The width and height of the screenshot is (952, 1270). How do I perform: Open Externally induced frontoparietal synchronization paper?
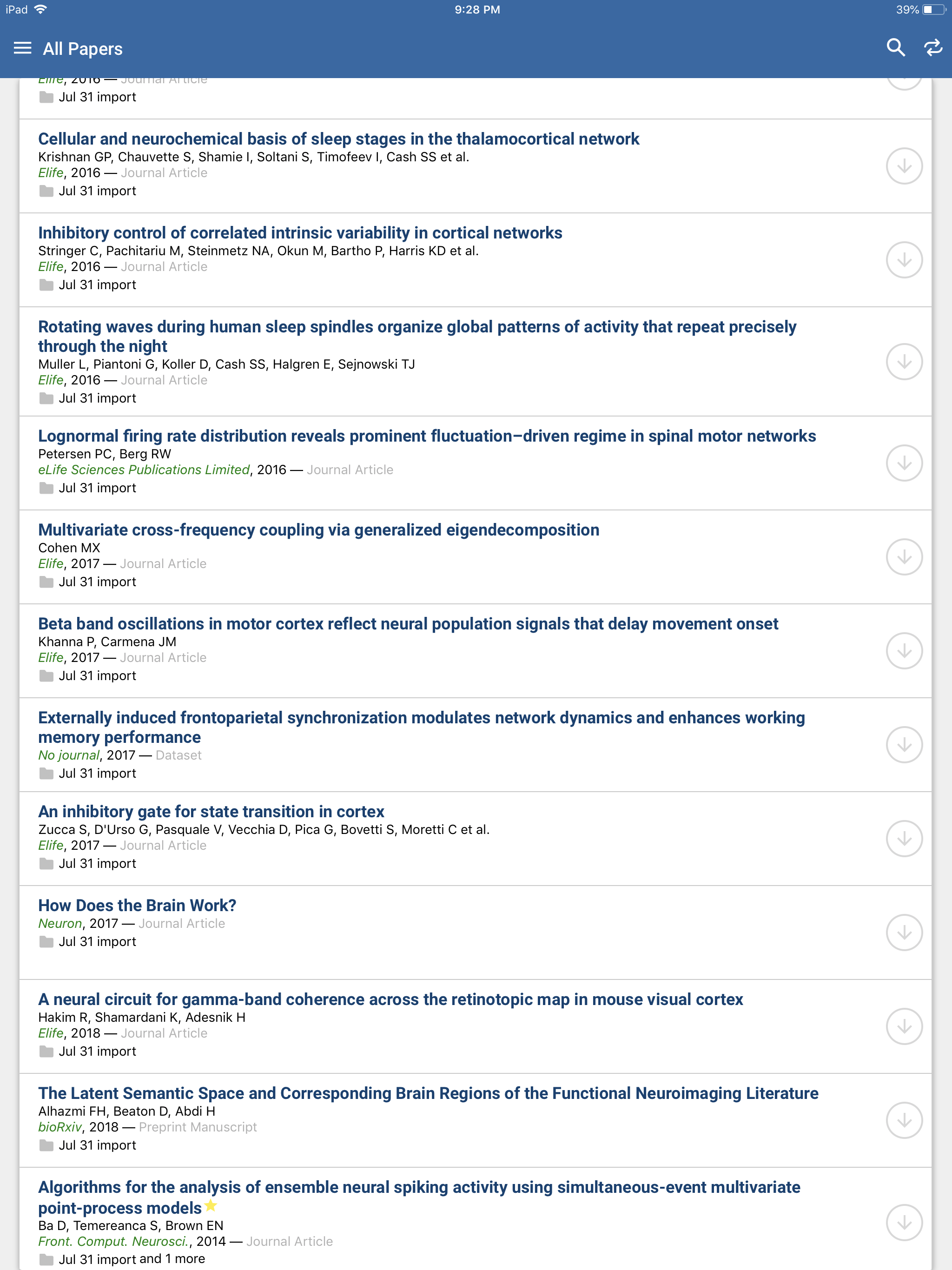422,727
